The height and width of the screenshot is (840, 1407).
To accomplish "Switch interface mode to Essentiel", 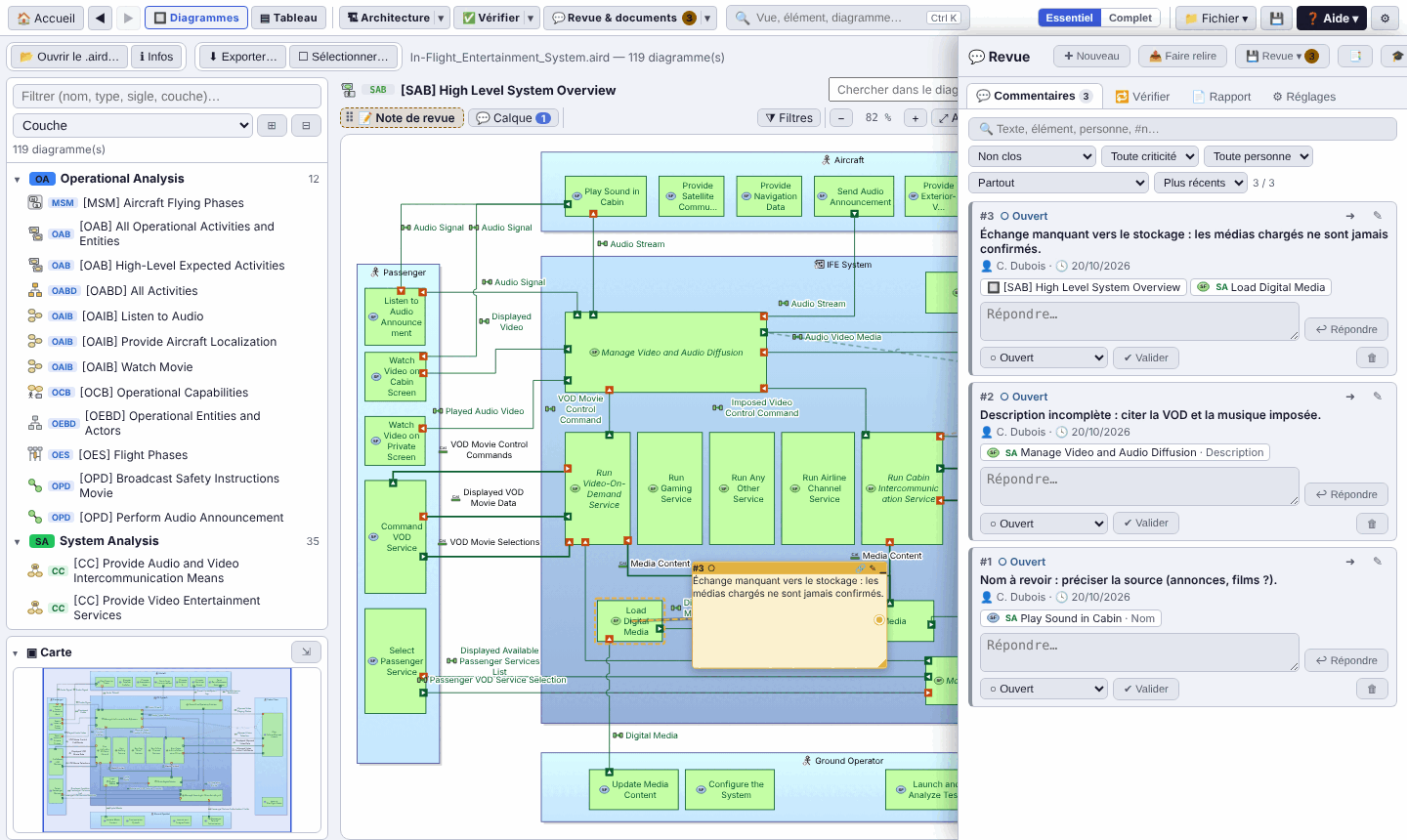I will [1069, 18].
